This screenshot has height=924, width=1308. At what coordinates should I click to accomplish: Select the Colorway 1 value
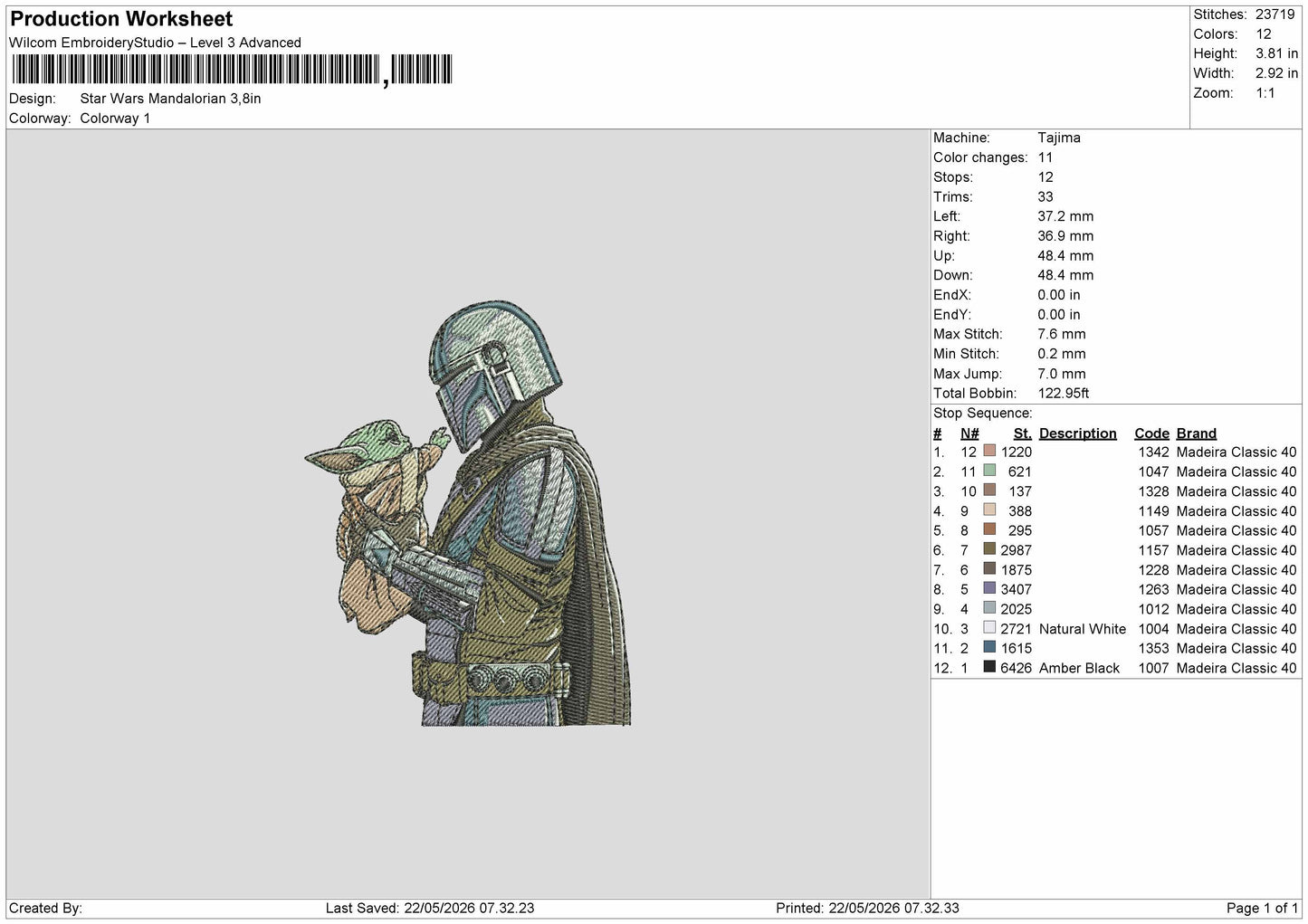coord(115,119)
